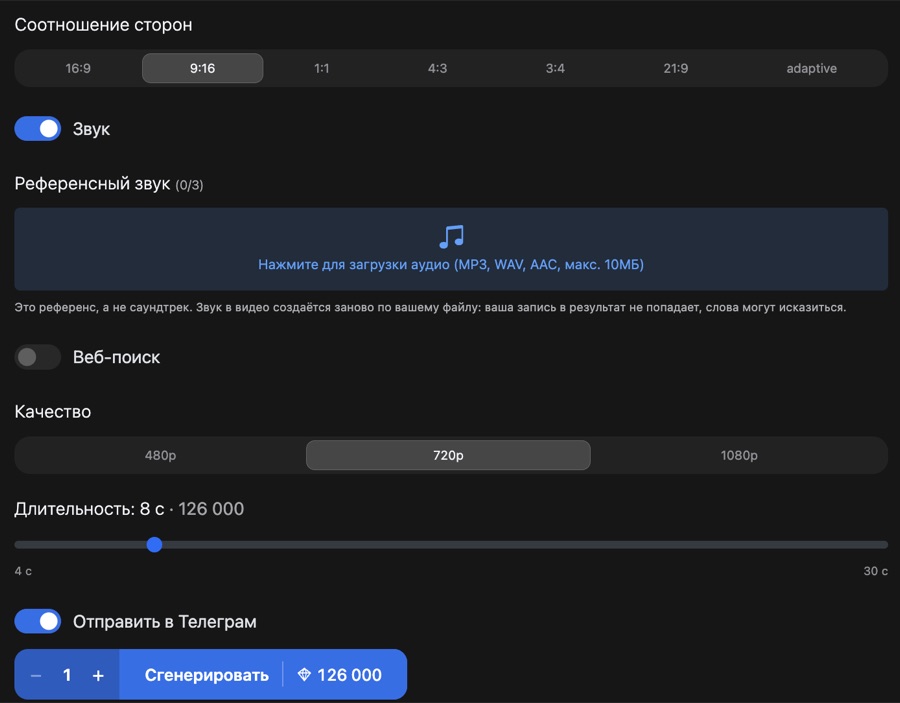Choose the adaptive aspect ratio option

tap(812, 68)
